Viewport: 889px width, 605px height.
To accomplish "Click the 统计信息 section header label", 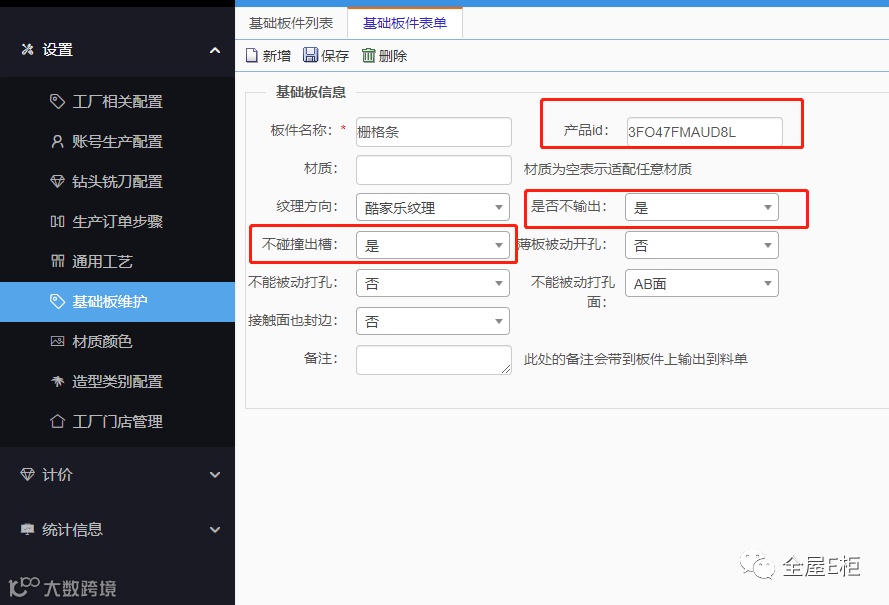I will [72, 530].
